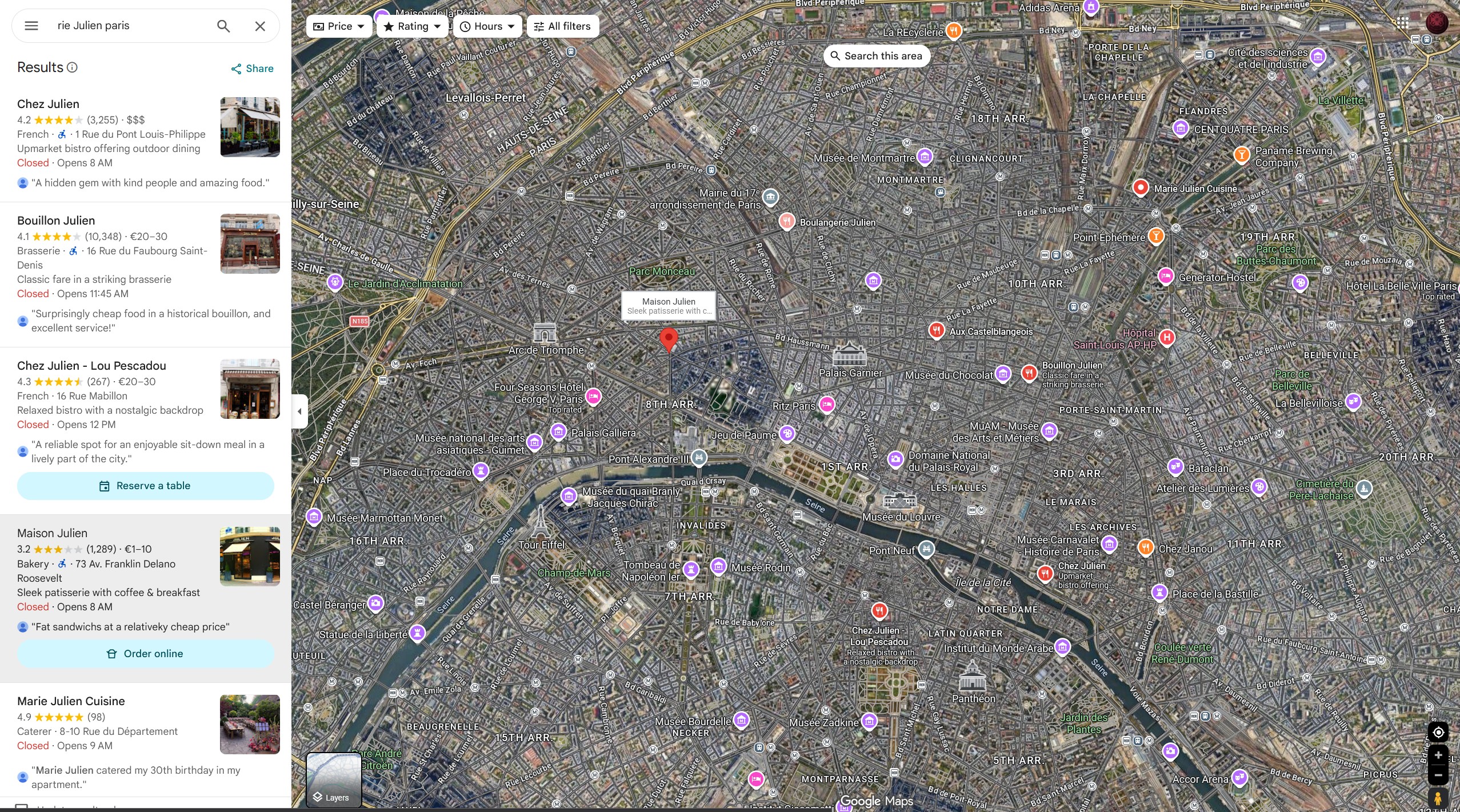Open the Google apps grid icon
1460x812 pixels.
(1402, 23)
